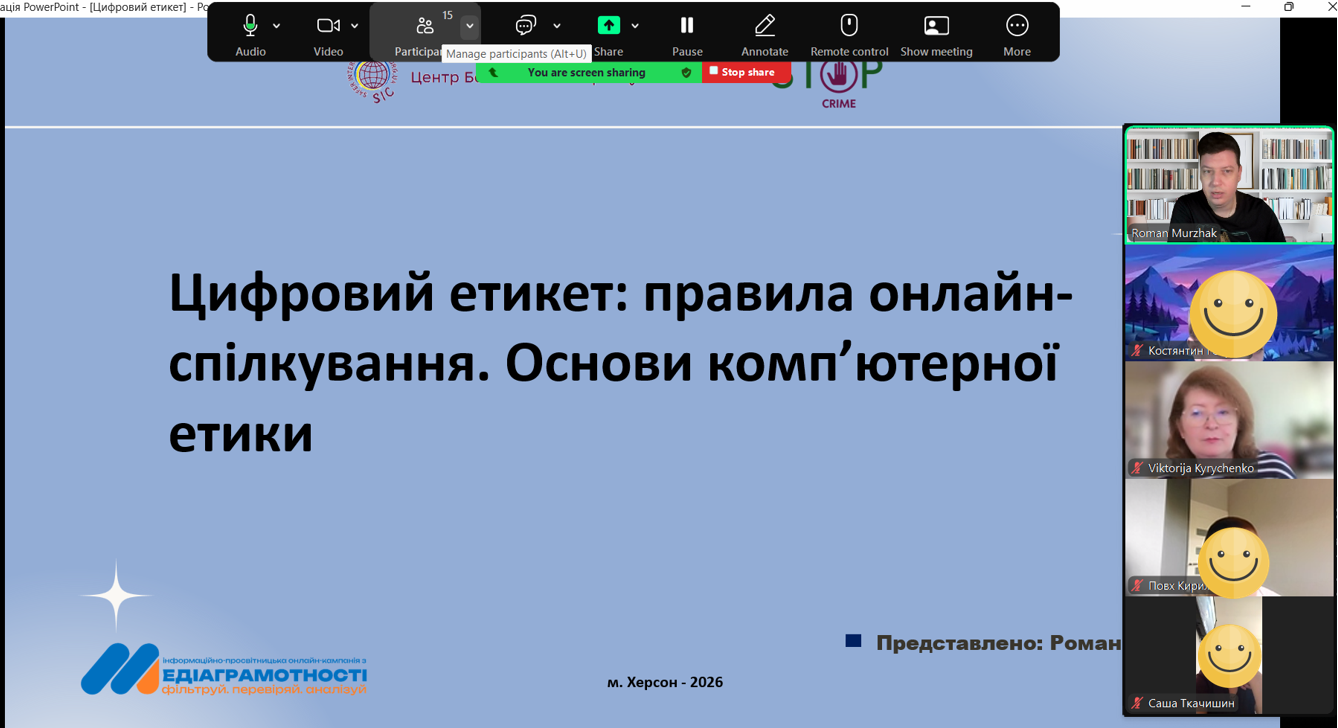Mute microphone with the Audio icon
1338x728 pixels.
(250, 26)
